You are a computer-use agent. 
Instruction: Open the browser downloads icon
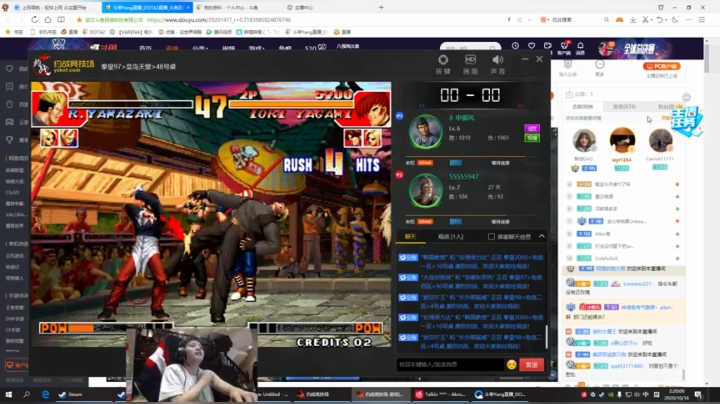633,20
